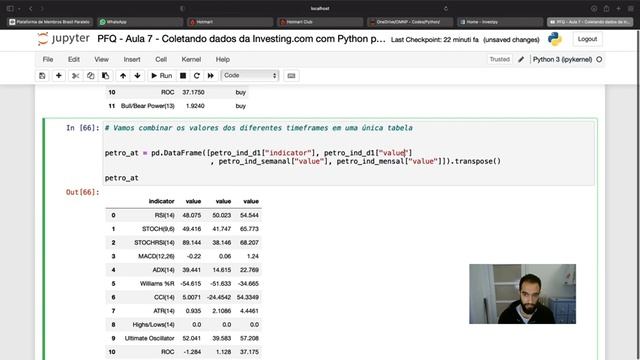This screenshot has height=360, width=640.
Task: Save notebook with the floppy disk icon
Action: tap(42, 76)
